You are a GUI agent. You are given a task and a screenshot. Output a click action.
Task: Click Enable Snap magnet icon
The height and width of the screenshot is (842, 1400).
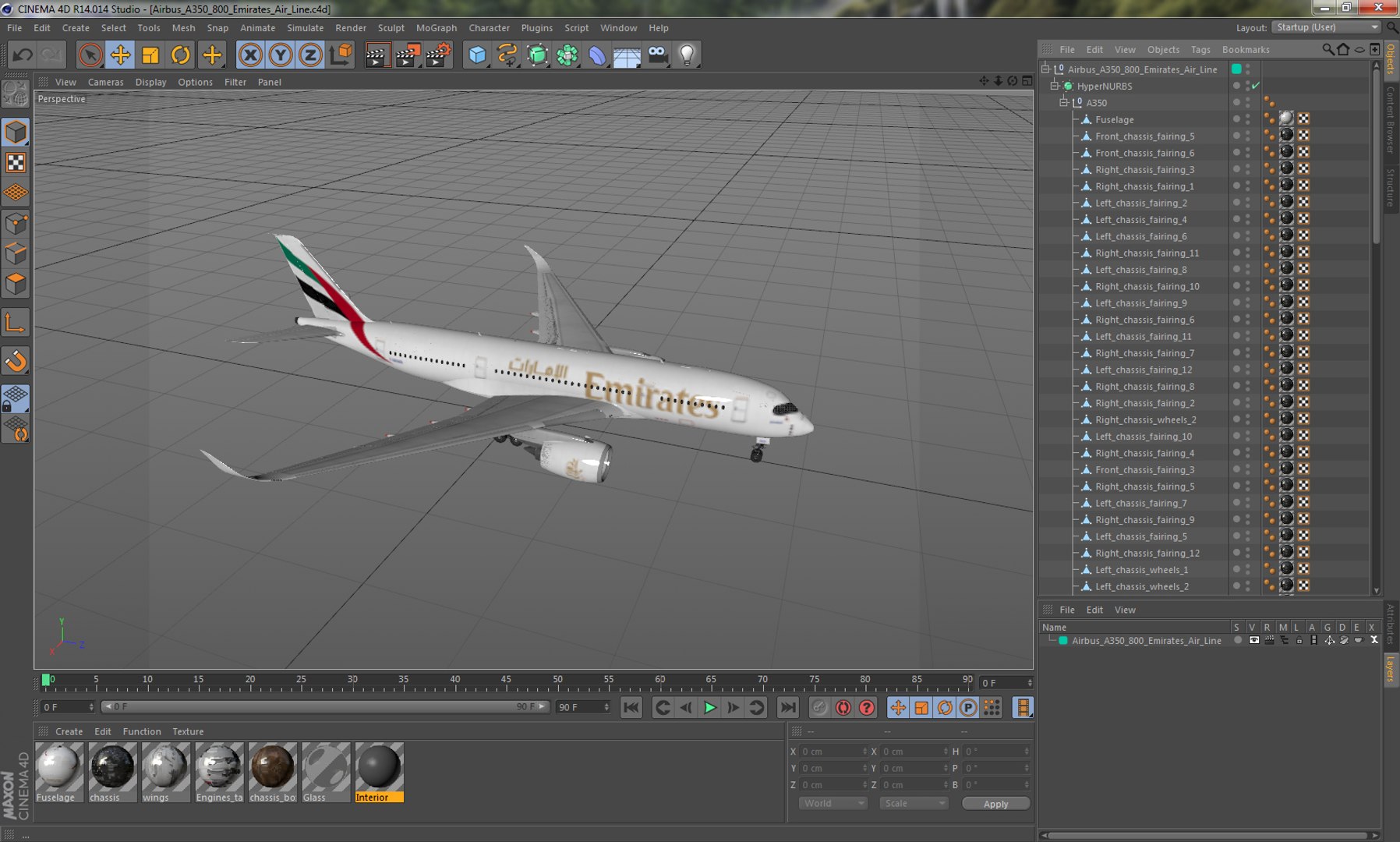click(16, 360)
